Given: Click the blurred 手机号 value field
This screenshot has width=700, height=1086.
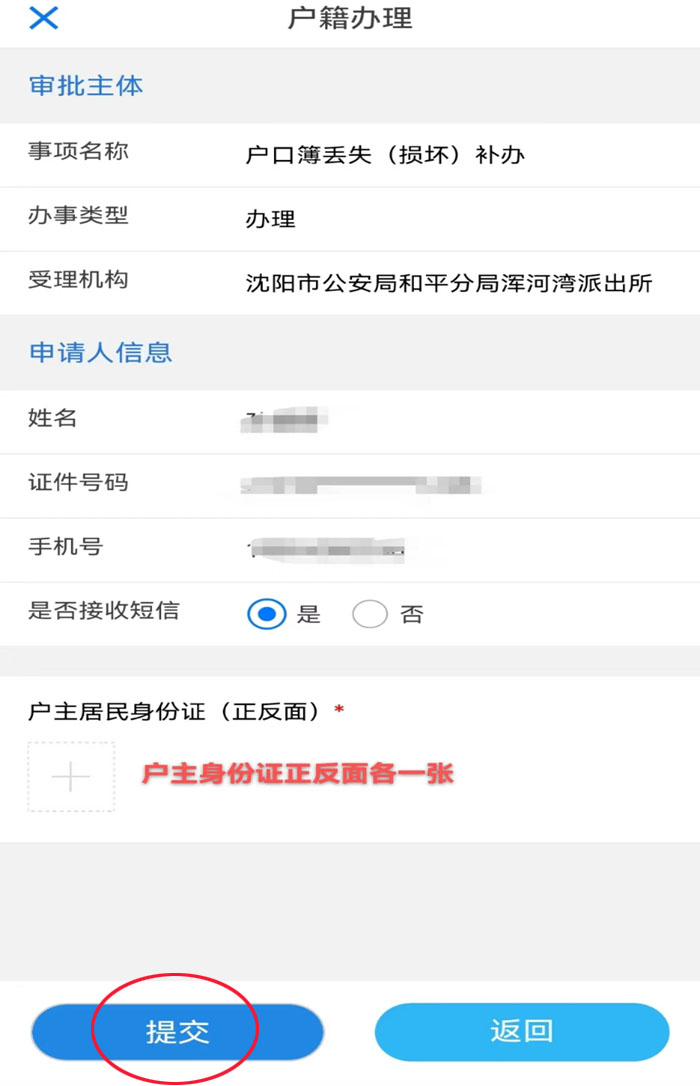Looking at the screenshot, I should 330,549.
